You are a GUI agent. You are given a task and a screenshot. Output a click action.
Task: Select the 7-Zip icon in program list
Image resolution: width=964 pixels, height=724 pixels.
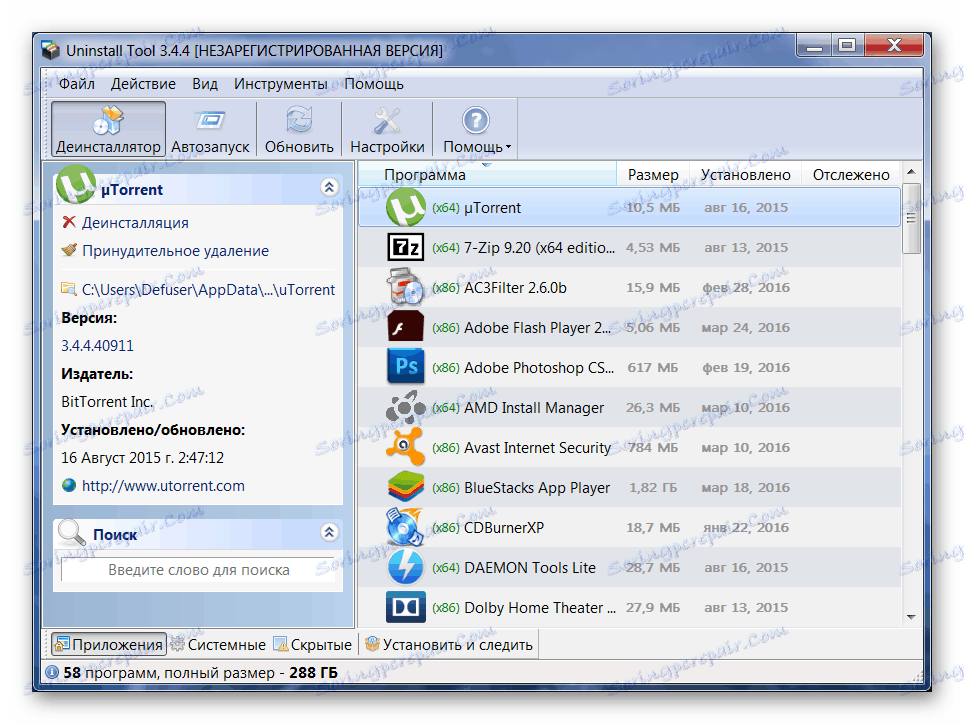tap(406, 248)
